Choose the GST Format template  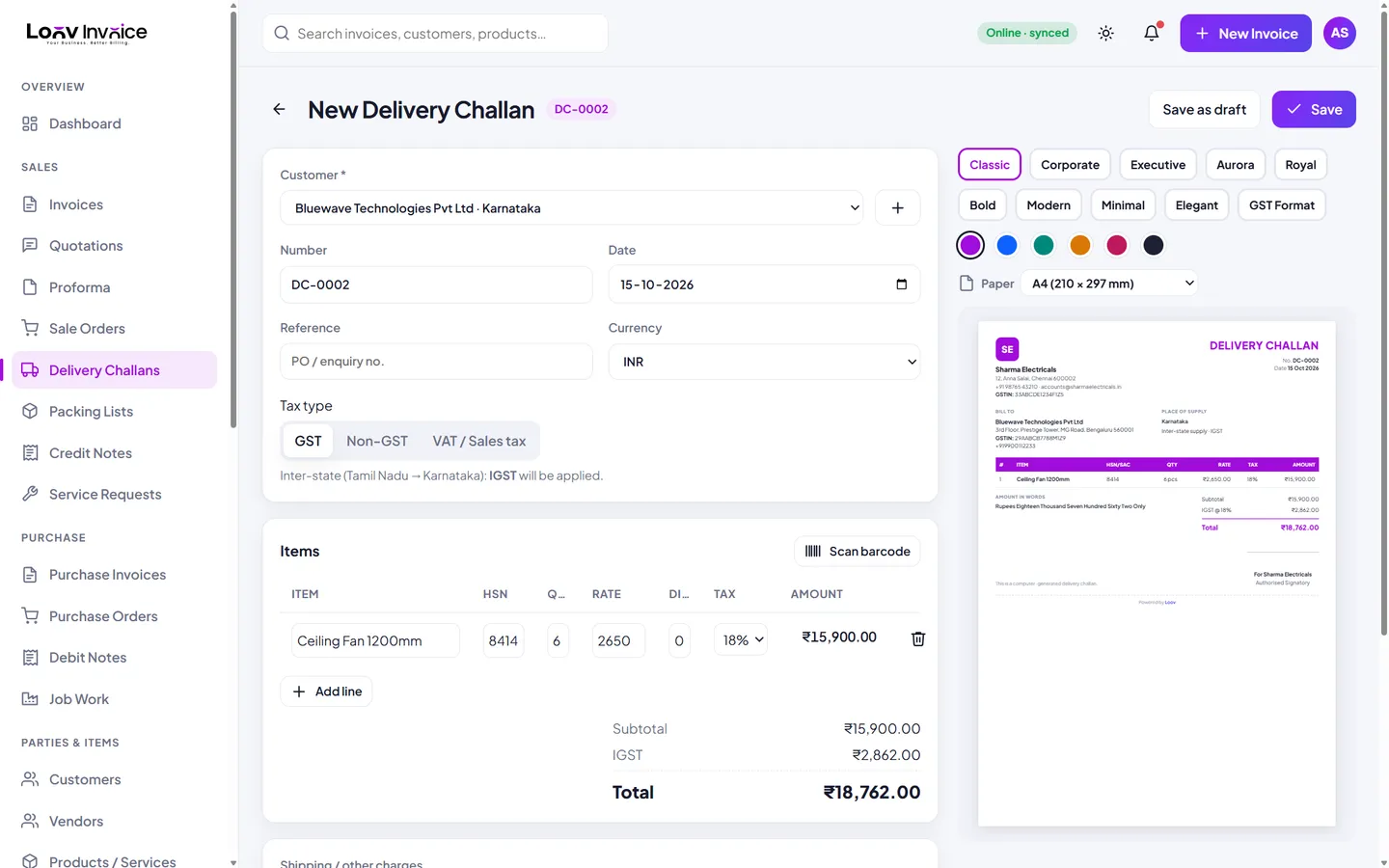[x=1282, y=205]
